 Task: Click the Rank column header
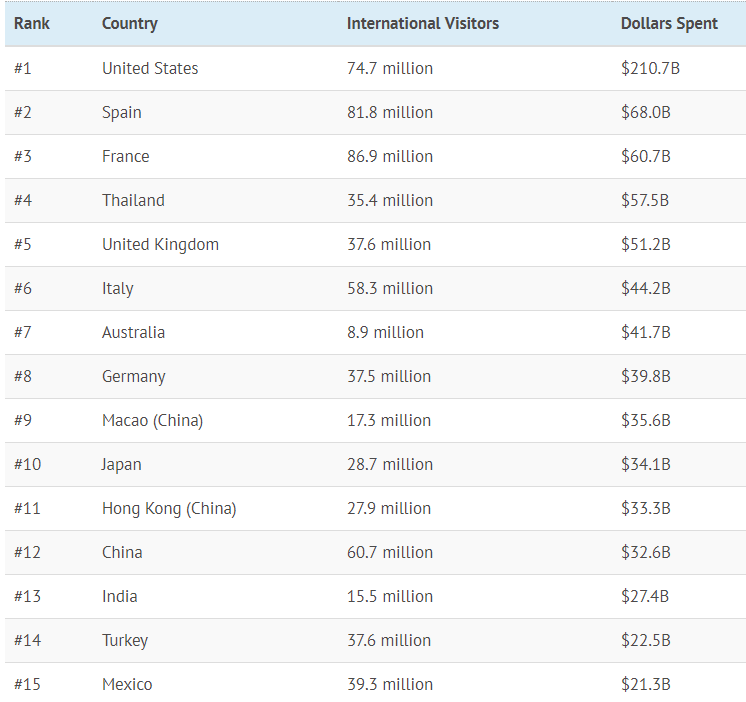click(x=32, y=24)
